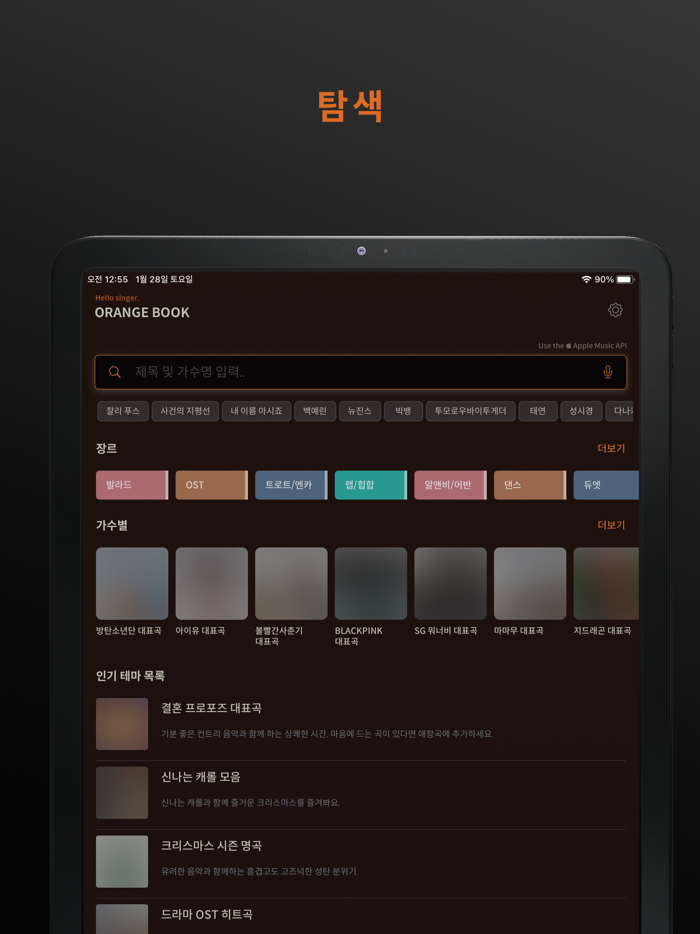Select the 내 이름 아시죠 chip
The image size is (700, 934).
point(256,411)
